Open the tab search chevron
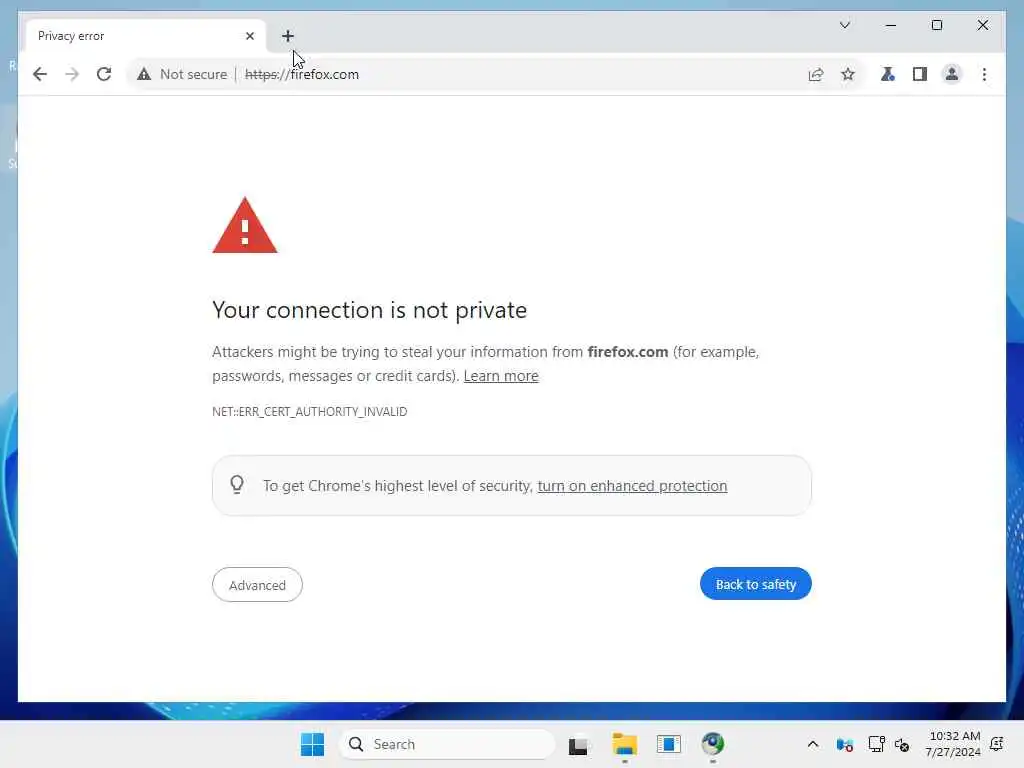 pyautogui.click(x=844, y=25)
